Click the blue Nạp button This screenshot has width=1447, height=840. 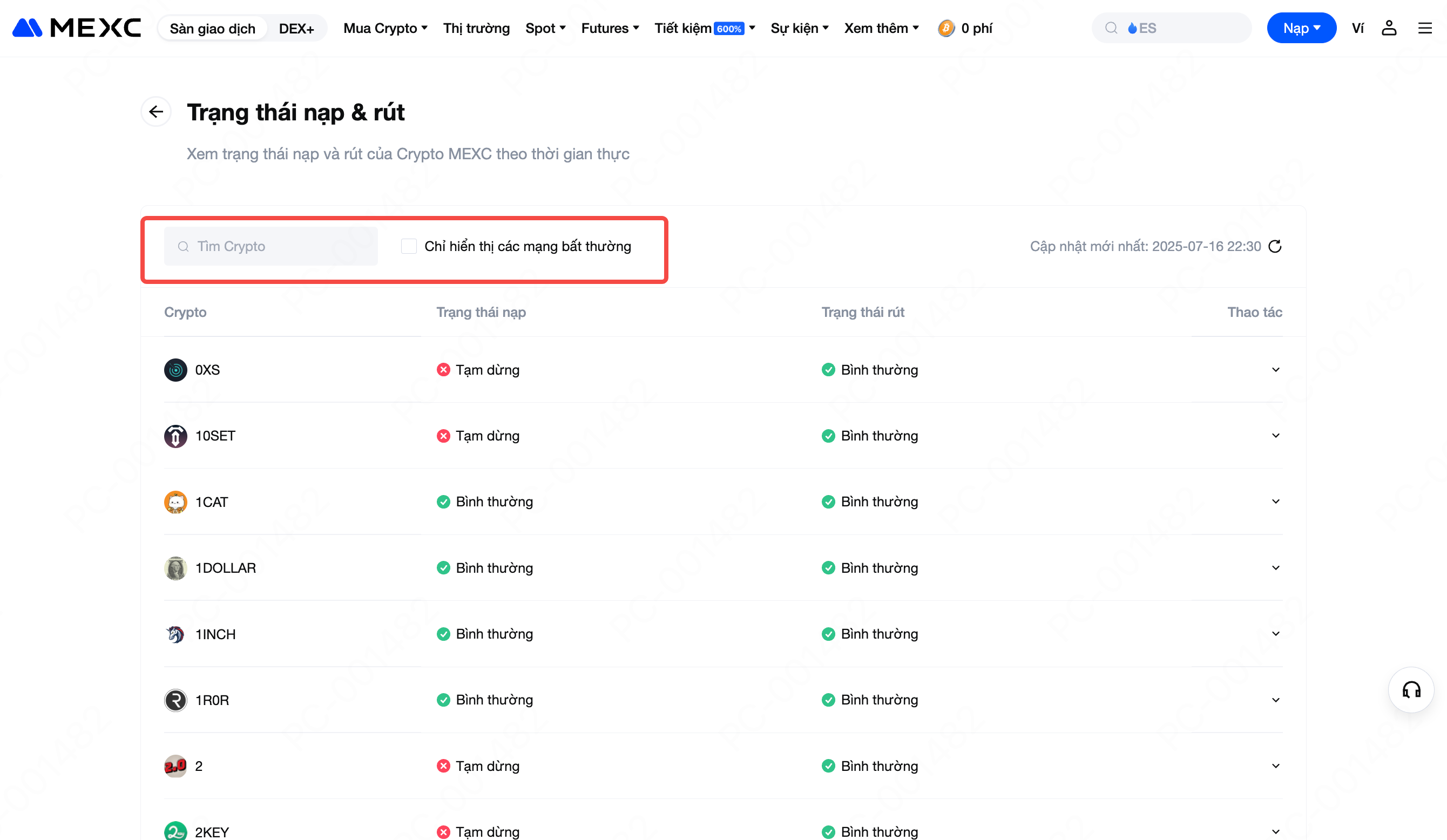click(x=1301, y=28)
